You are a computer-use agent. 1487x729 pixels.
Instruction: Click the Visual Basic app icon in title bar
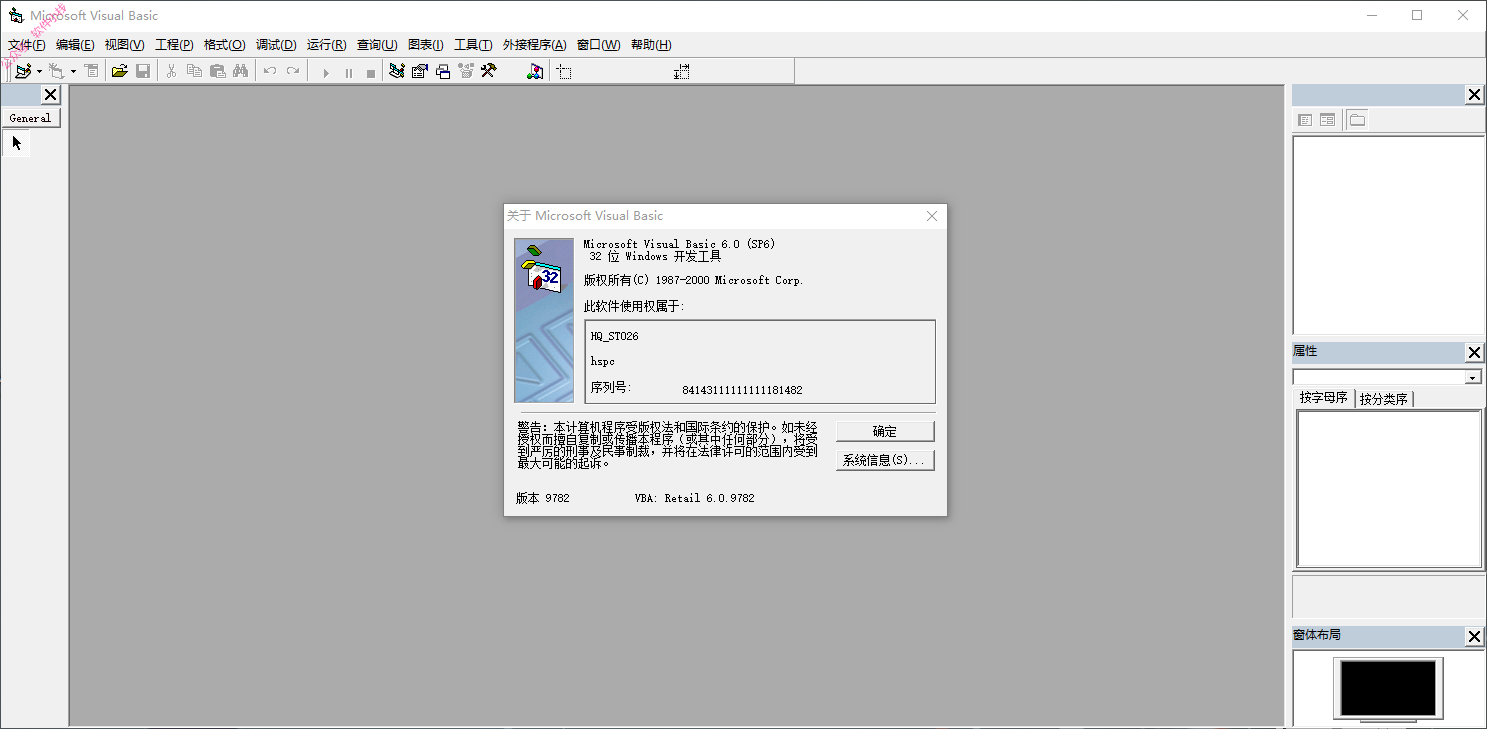(16, 16)
